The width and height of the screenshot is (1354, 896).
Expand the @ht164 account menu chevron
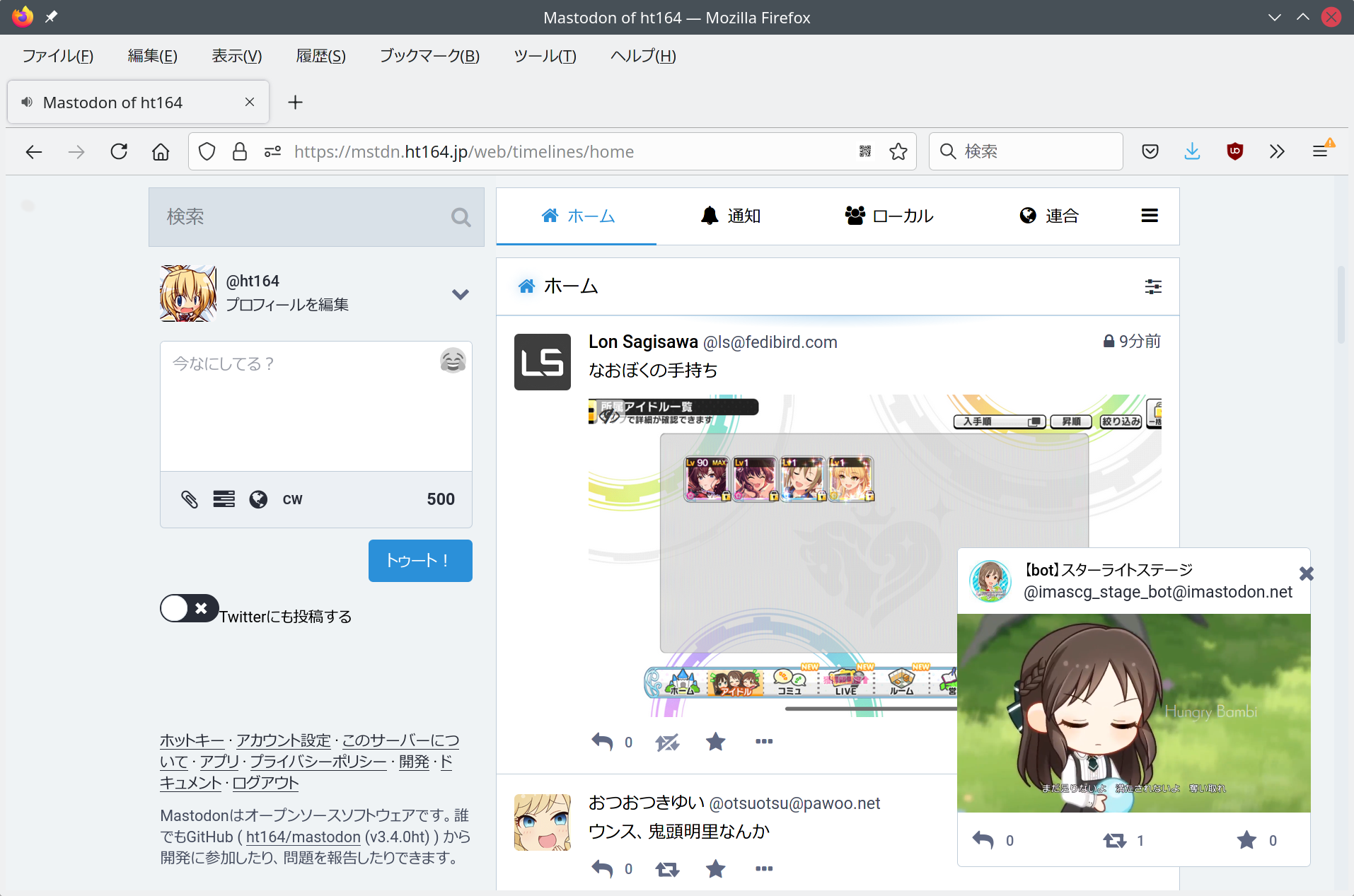pyautogui.click(x=461, y=294)
